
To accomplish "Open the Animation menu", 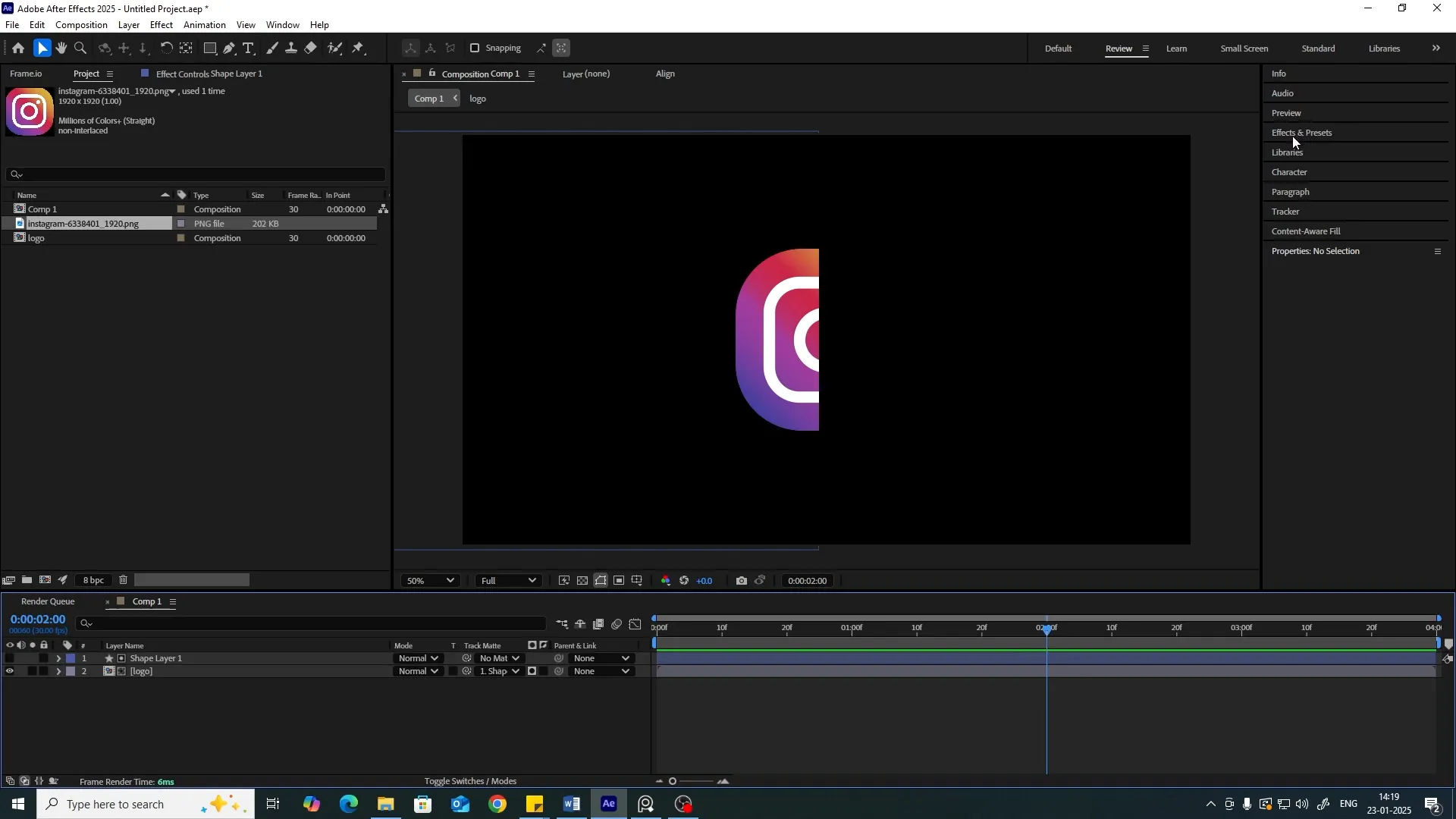I will click(205, 25).
